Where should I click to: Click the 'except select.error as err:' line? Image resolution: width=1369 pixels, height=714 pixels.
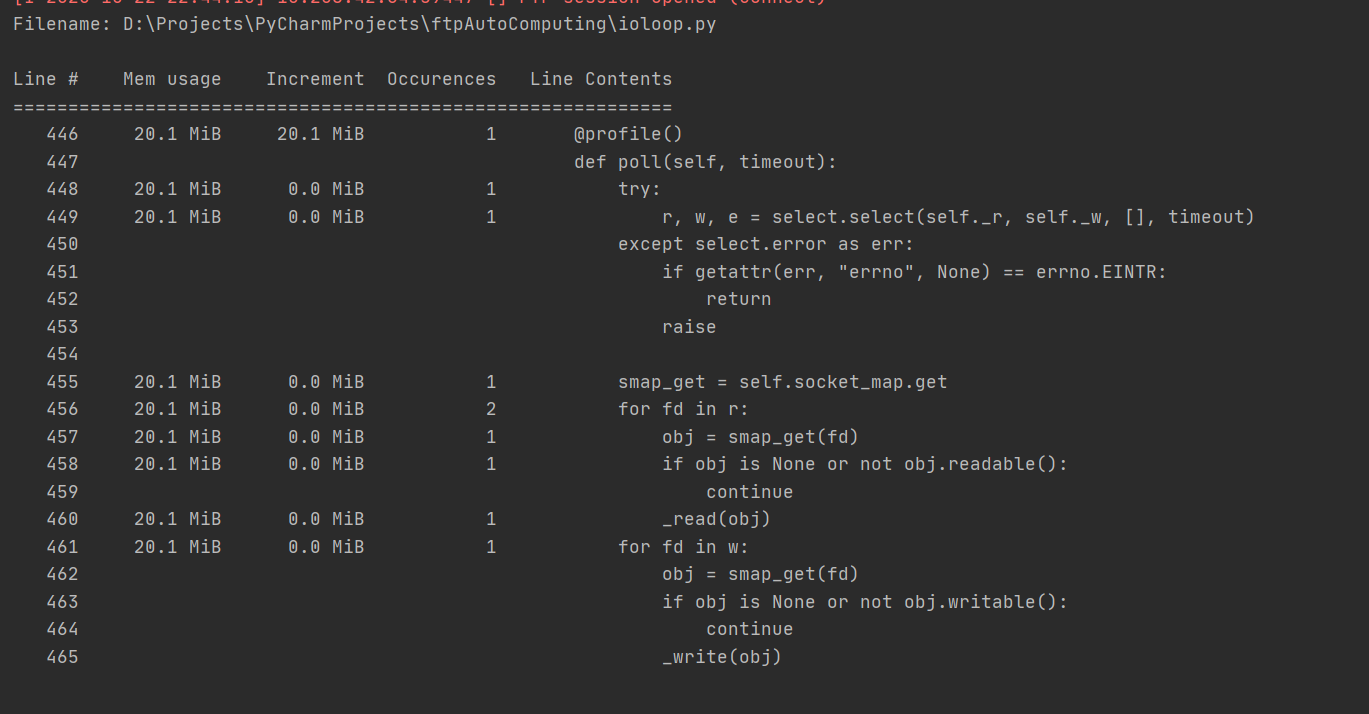pos(766,244)
